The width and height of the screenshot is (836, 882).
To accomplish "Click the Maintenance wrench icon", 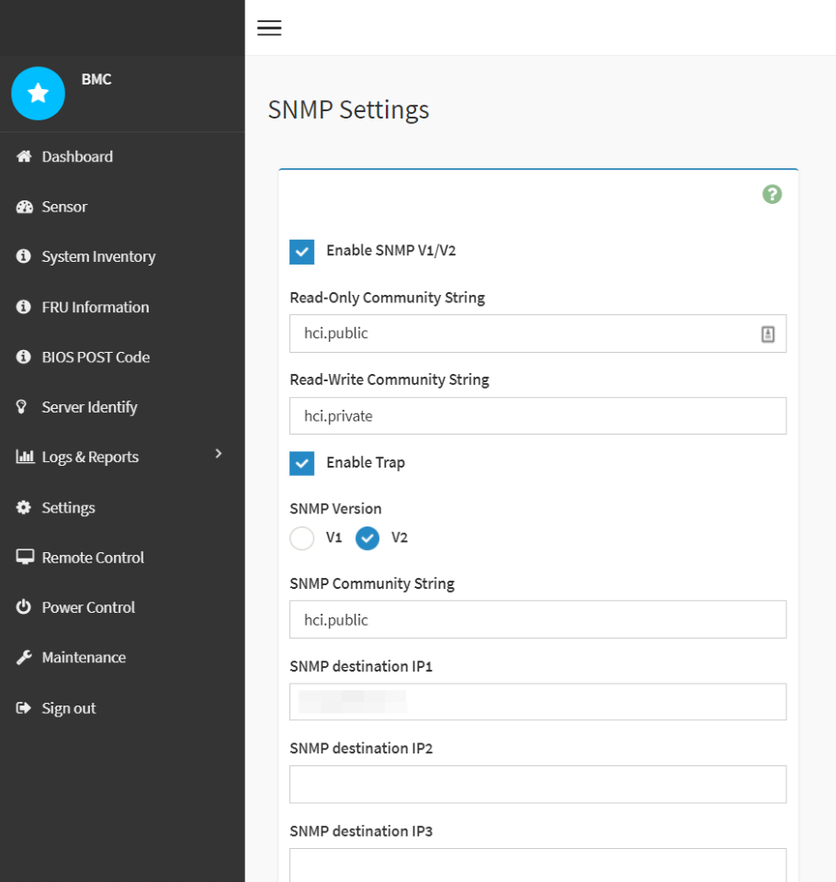I will point(24,657).
